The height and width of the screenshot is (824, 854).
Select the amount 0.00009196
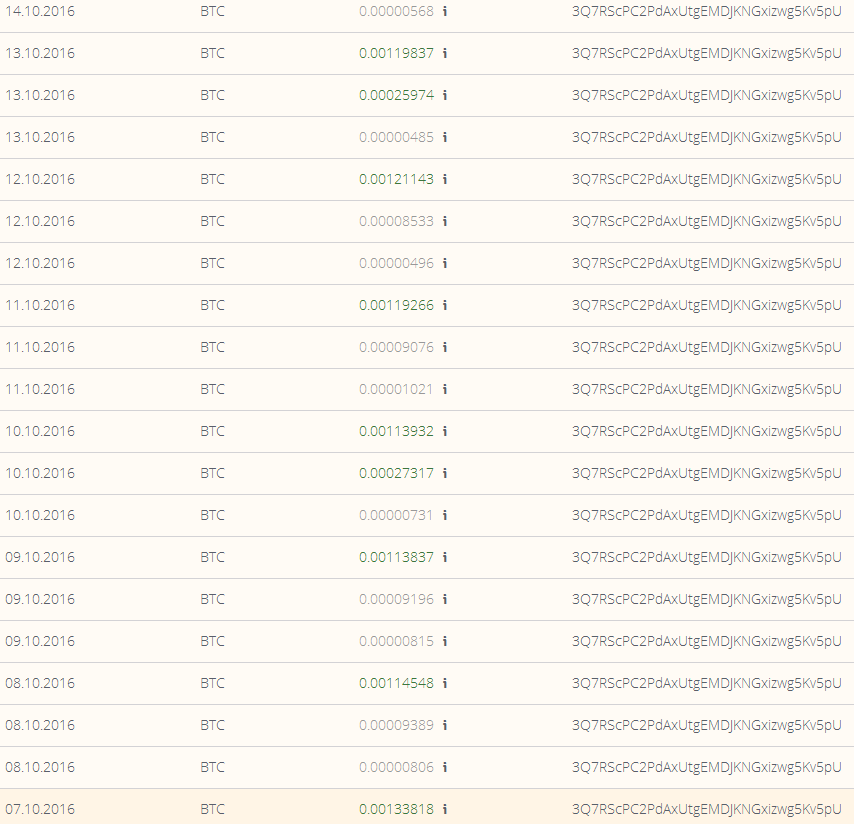pyautogui.click(x=396, y=599)
